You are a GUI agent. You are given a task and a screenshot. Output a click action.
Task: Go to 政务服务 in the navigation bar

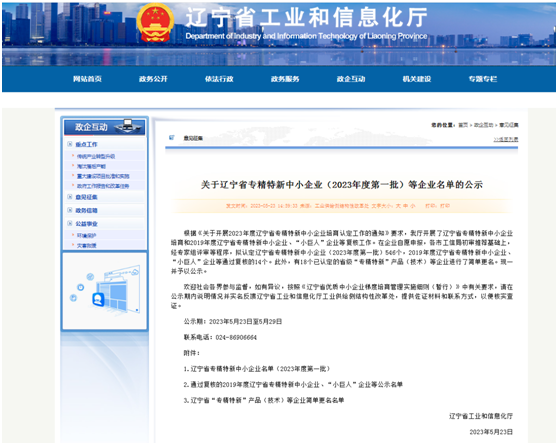pyautogui.click(x=285, y=79)
